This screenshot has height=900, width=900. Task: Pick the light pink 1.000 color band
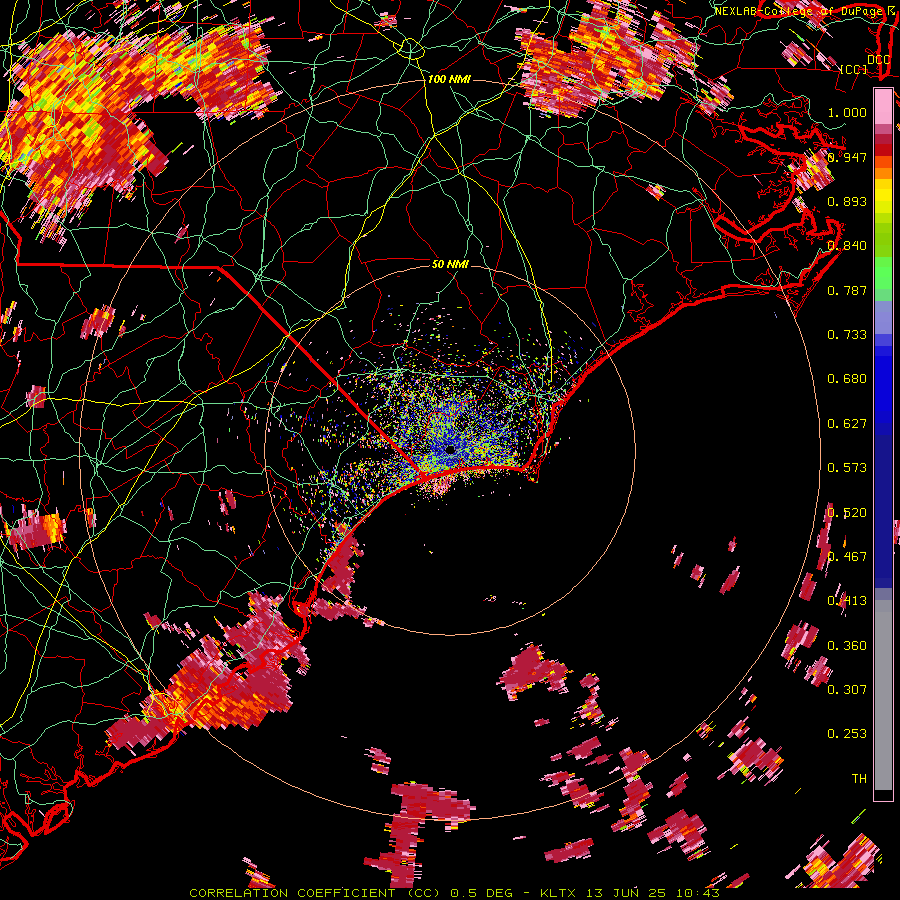coord(883,107)
